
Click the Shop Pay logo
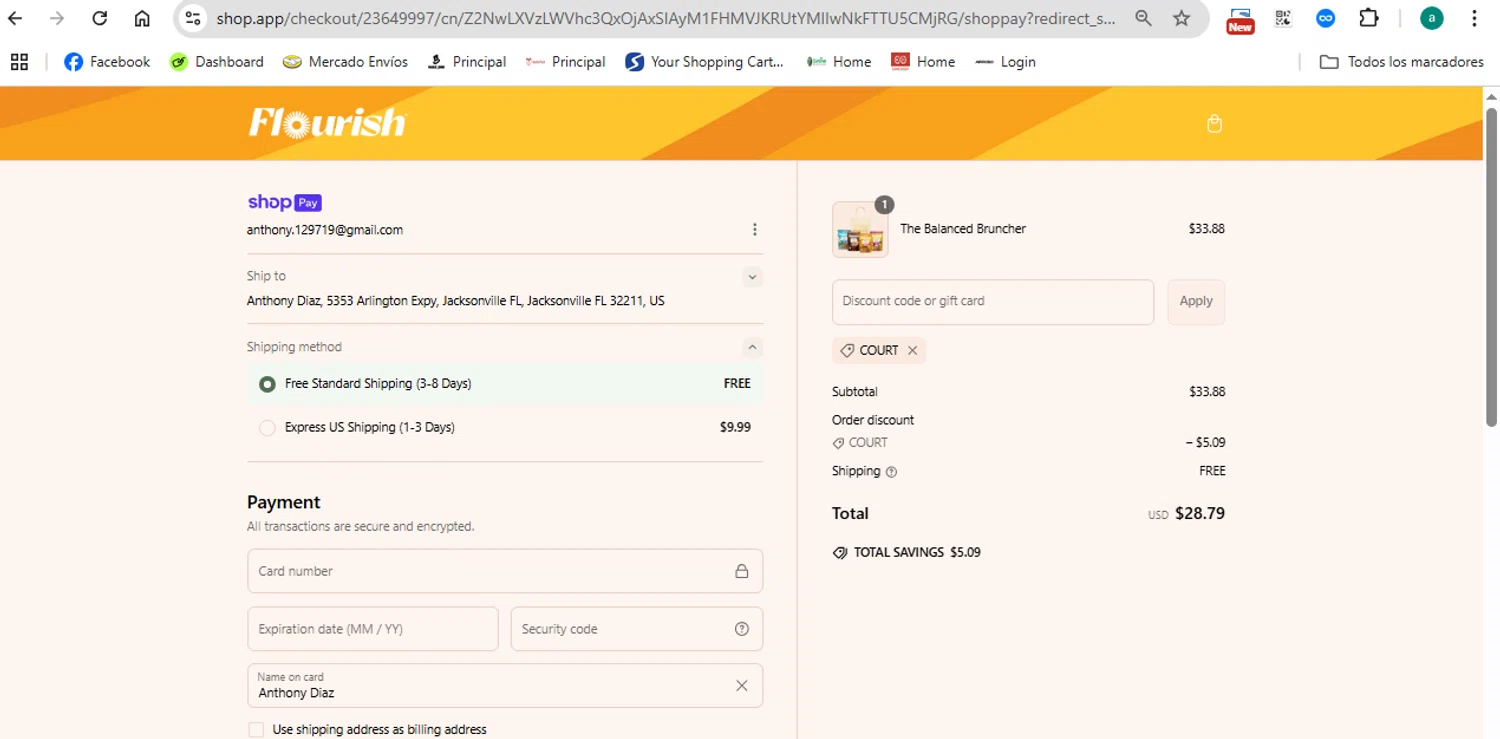click(284, 202)
